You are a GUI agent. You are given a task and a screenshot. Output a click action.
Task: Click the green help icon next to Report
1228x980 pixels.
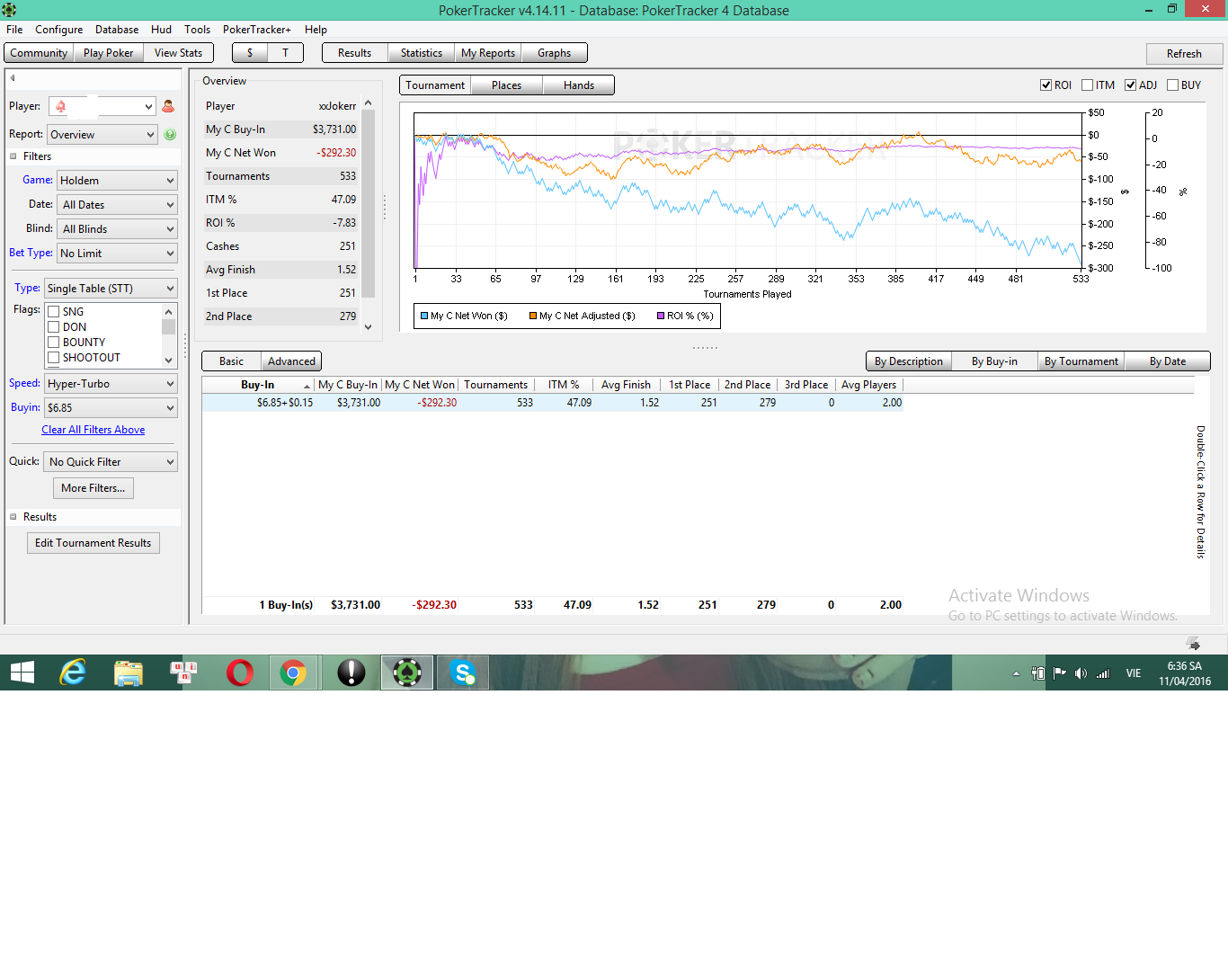click(x=170, y=135)
